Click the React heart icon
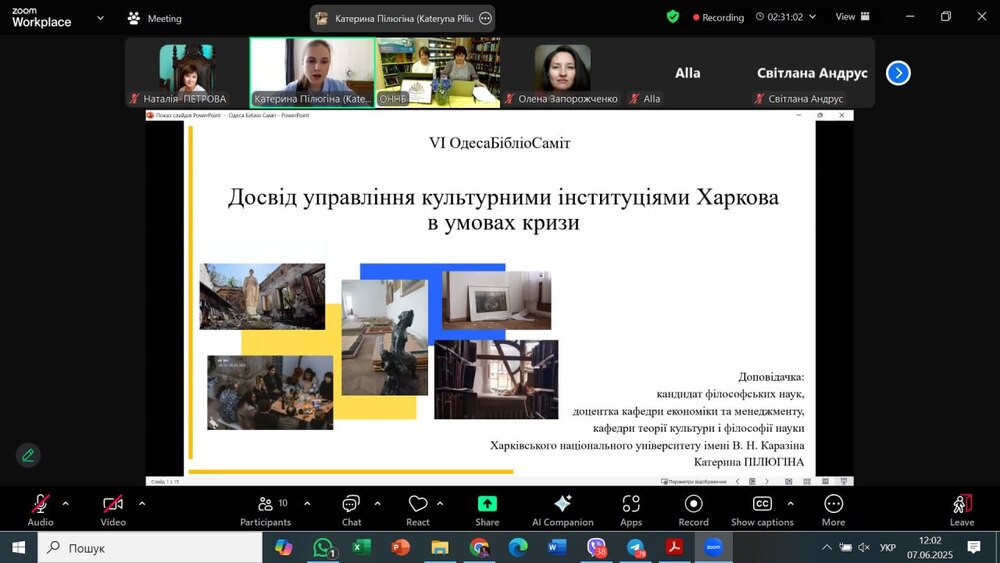The image size is (1000, 563). [418, 509]
